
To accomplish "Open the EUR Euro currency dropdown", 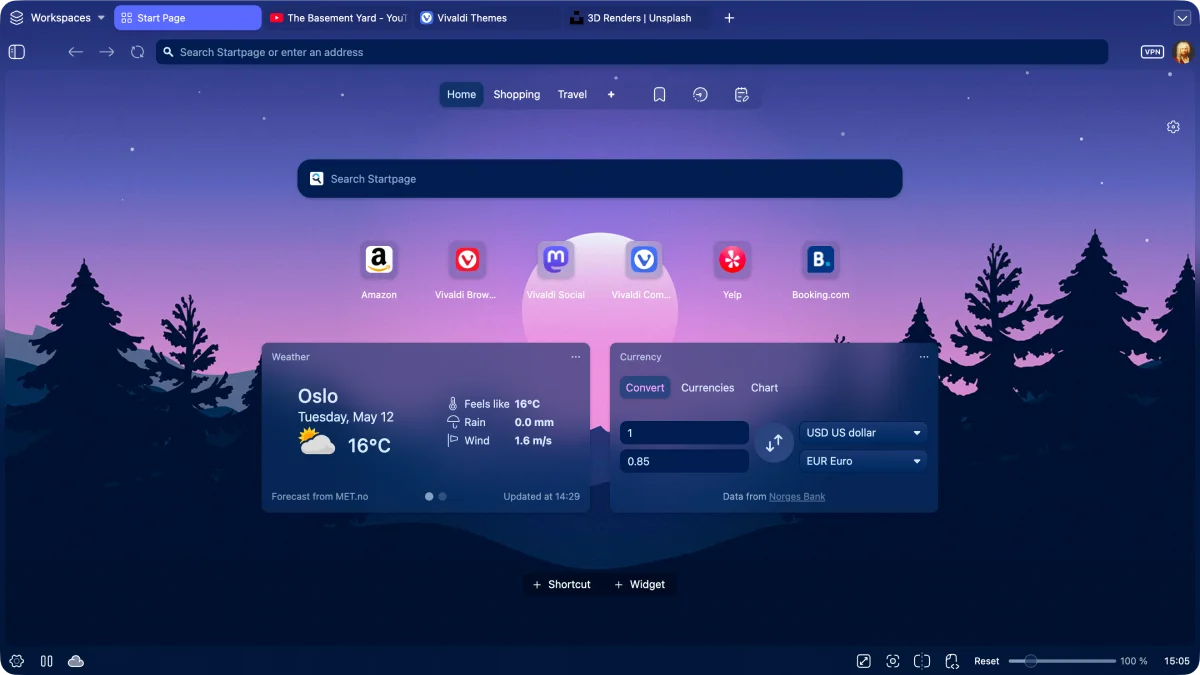I will 863,461.
